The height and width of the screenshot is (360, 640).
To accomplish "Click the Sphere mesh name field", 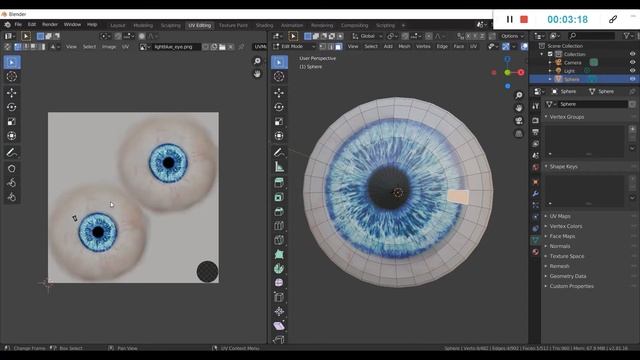I will tap(593, 104).
